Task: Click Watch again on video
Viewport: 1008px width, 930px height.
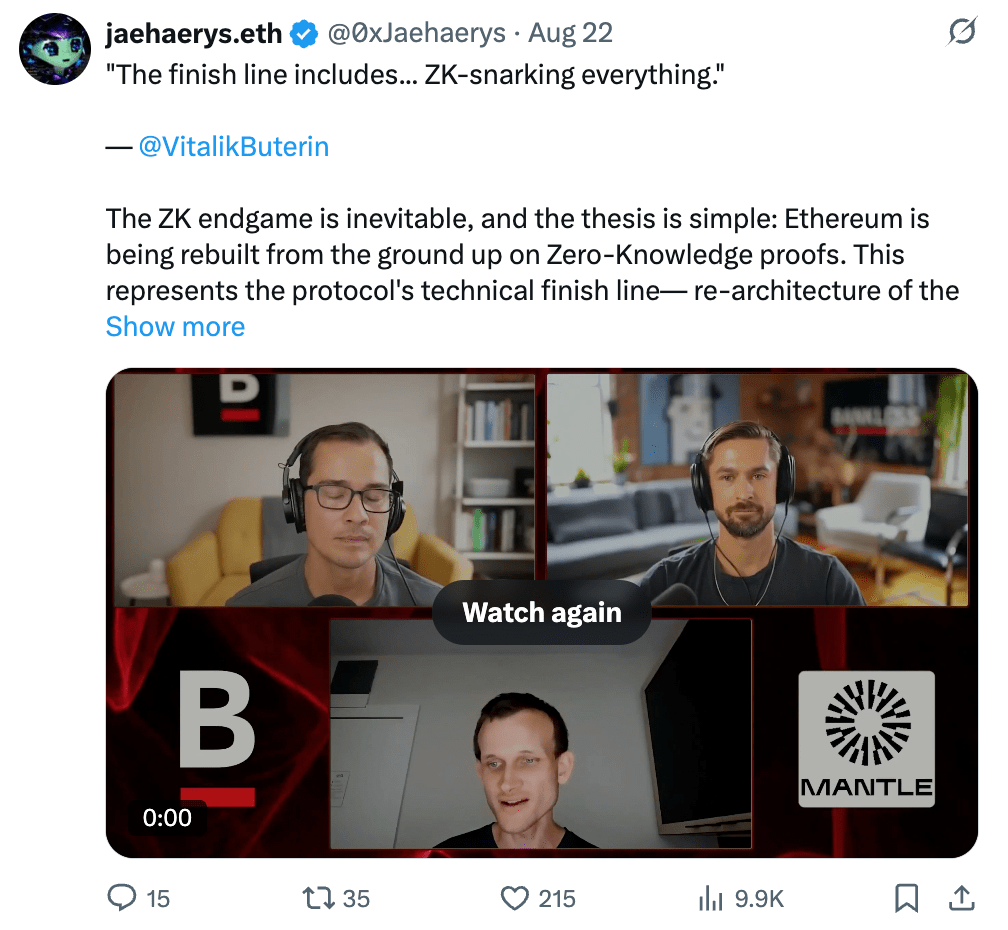Action: (542, 613)
